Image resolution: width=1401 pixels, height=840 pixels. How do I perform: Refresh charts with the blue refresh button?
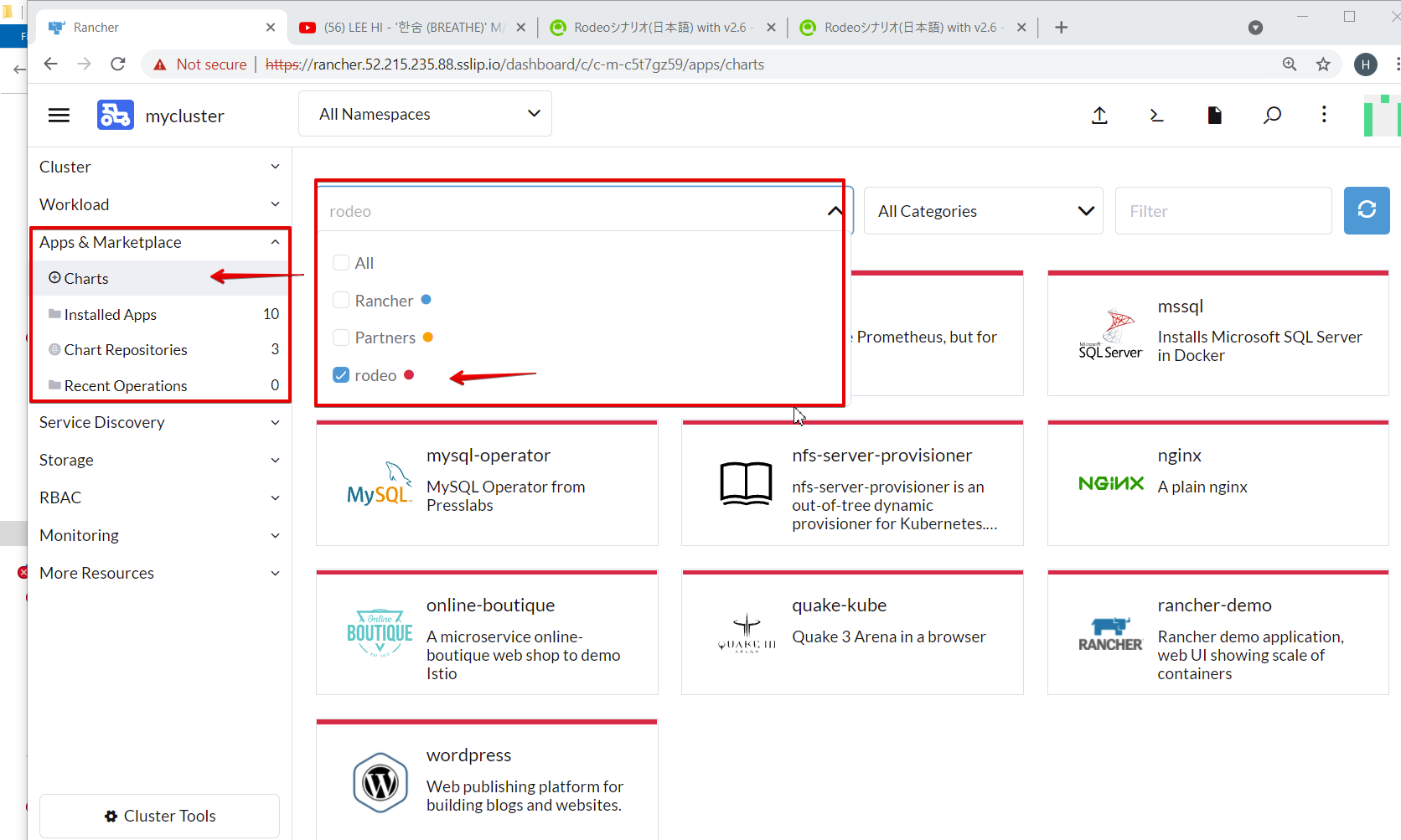[x=1367, y=210]
